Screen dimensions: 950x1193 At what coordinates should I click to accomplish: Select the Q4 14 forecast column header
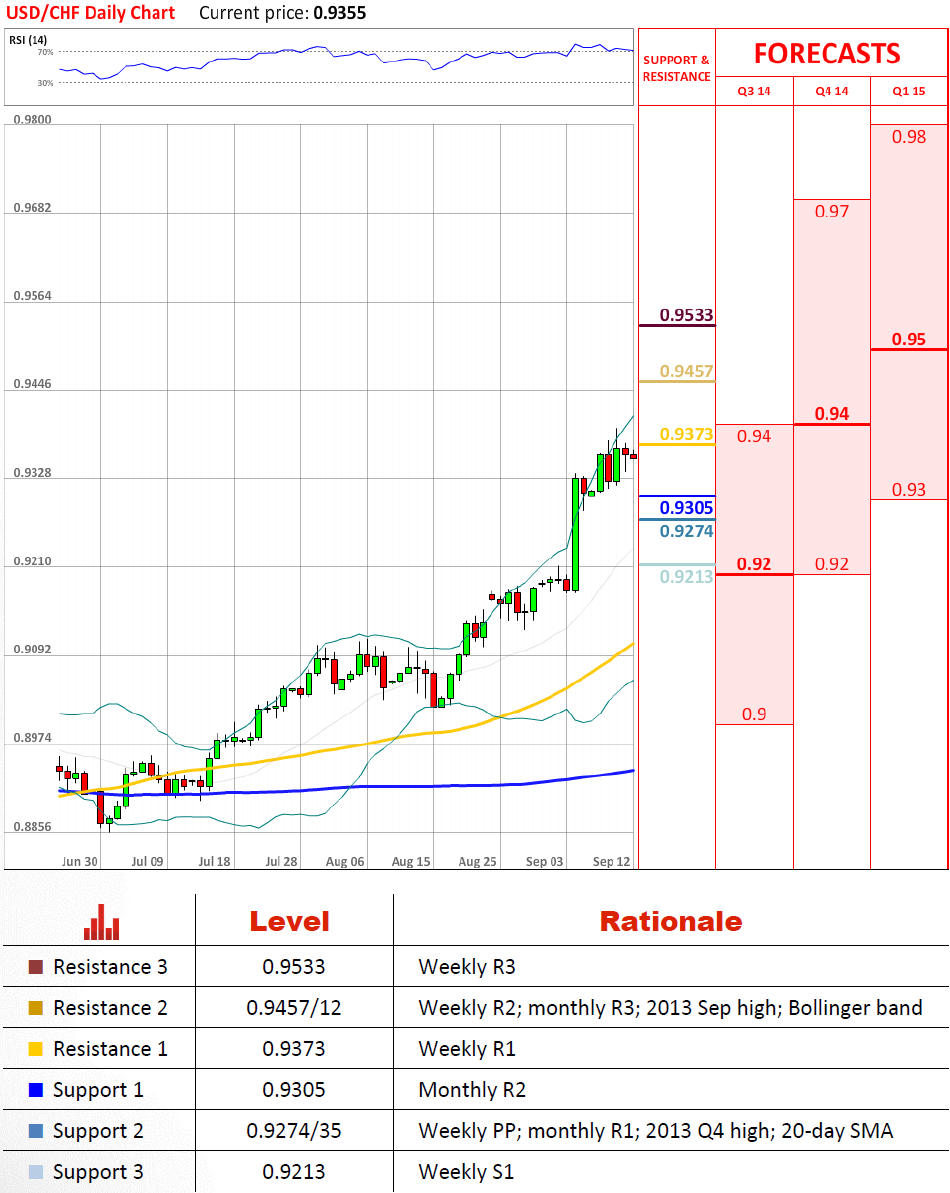(x=831, y=91)
